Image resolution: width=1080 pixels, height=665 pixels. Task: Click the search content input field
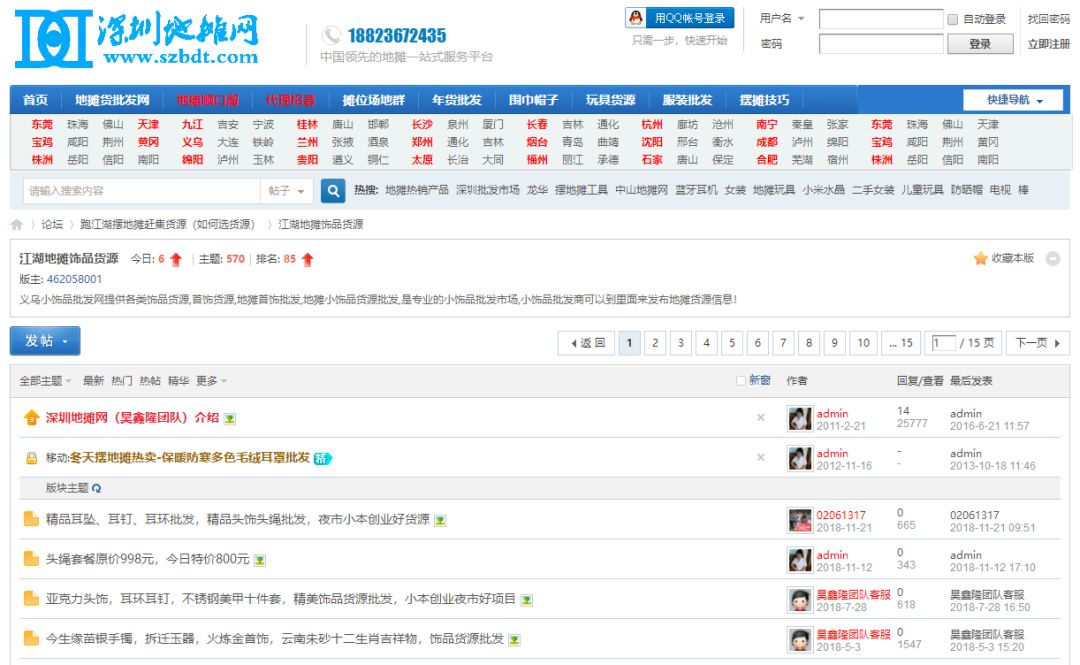pyautogui.click(x=140, y=190)
